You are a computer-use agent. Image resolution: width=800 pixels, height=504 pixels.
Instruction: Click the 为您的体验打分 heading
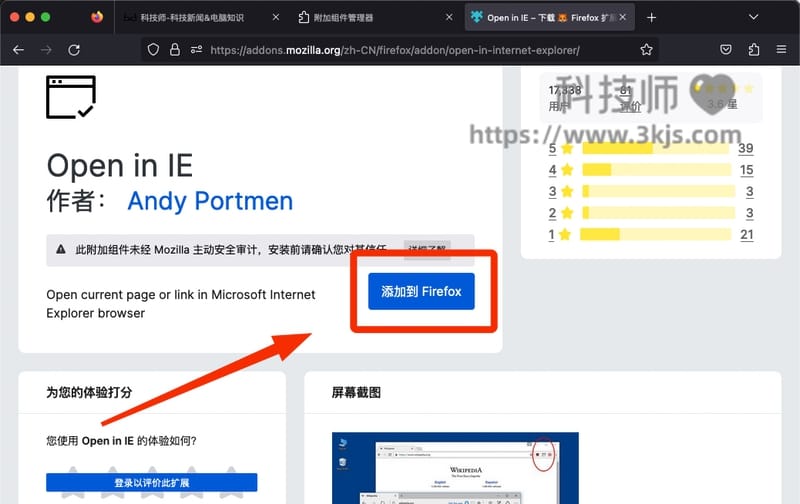pos(89,392)
